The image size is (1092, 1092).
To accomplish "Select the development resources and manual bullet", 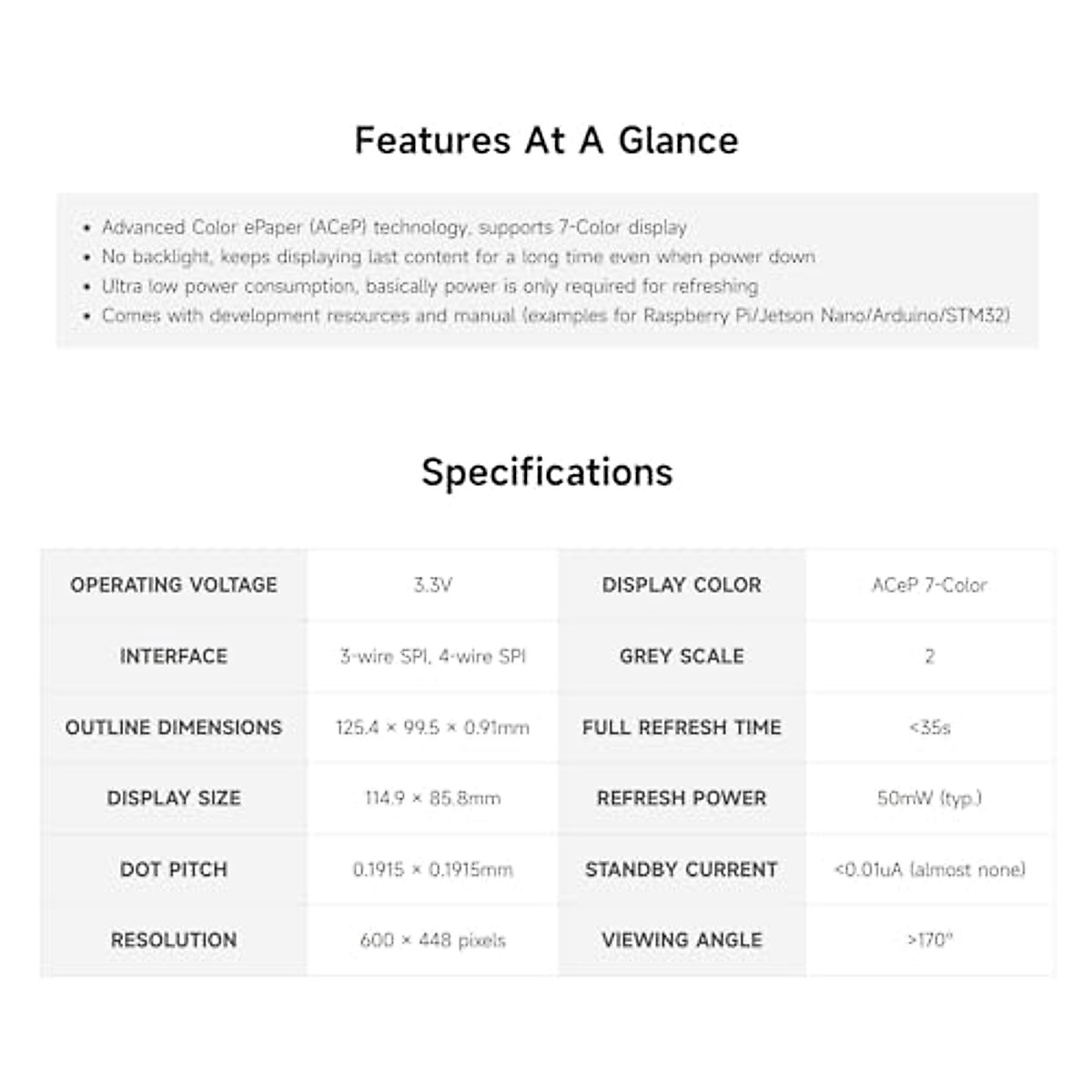I will pos(555,316).
